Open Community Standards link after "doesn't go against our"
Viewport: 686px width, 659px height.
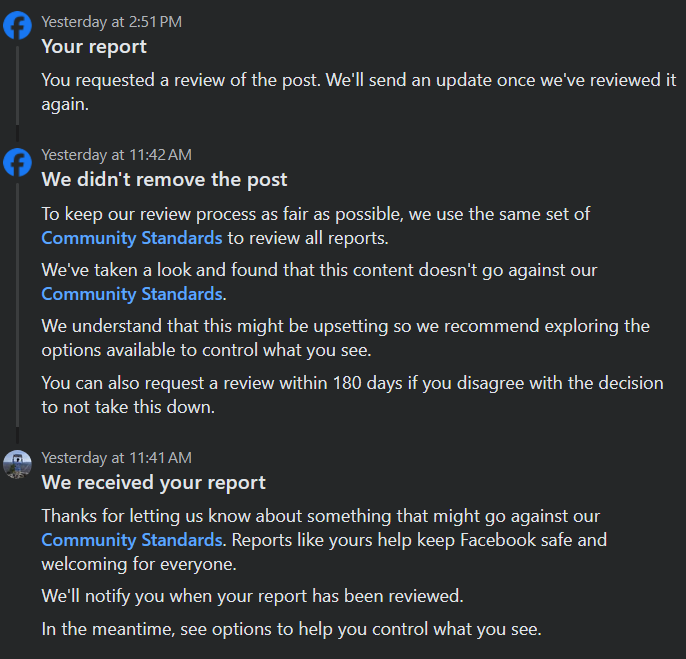click(x=131, y=294)
